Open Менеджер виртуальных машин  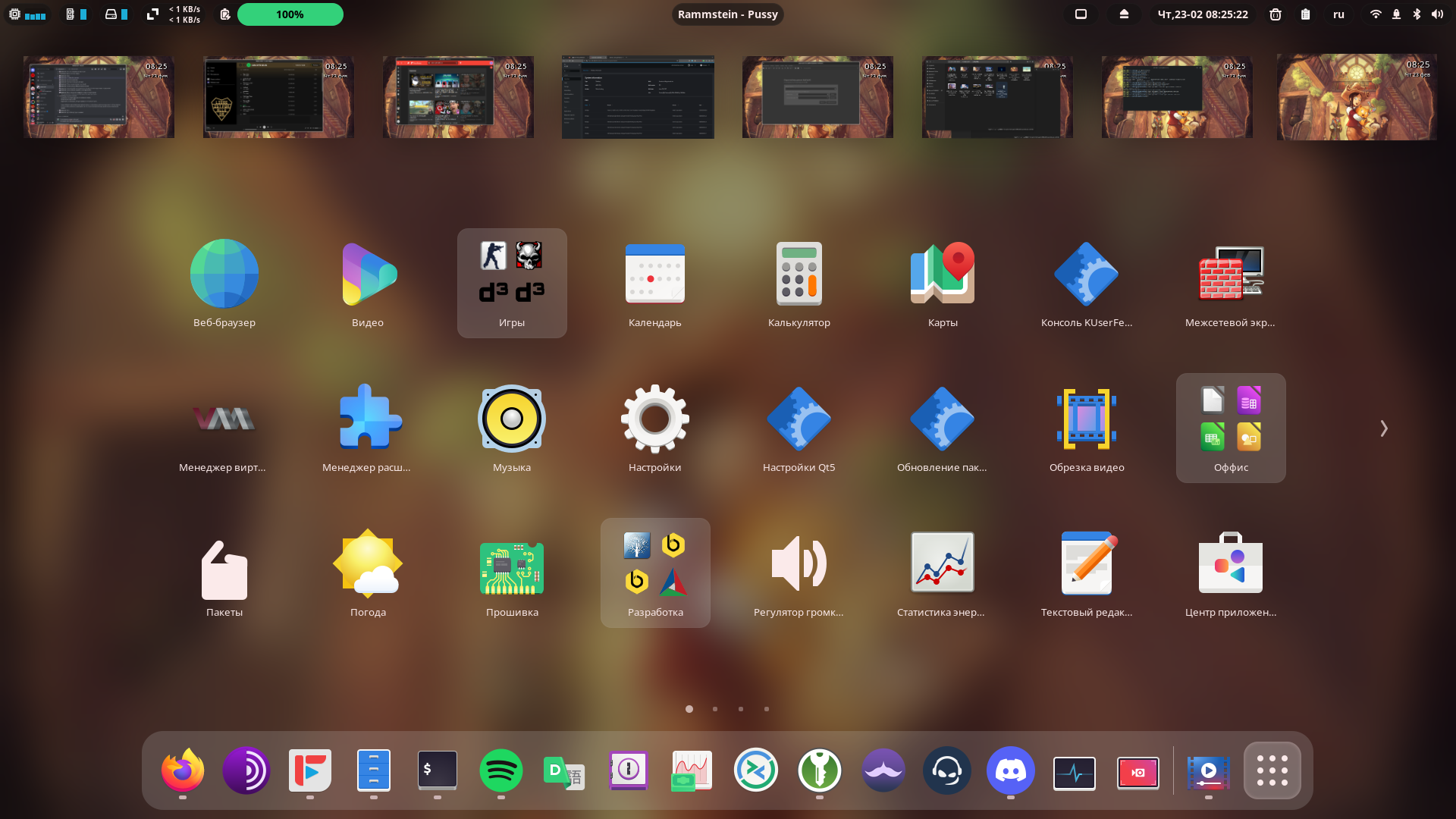point(224,428)
